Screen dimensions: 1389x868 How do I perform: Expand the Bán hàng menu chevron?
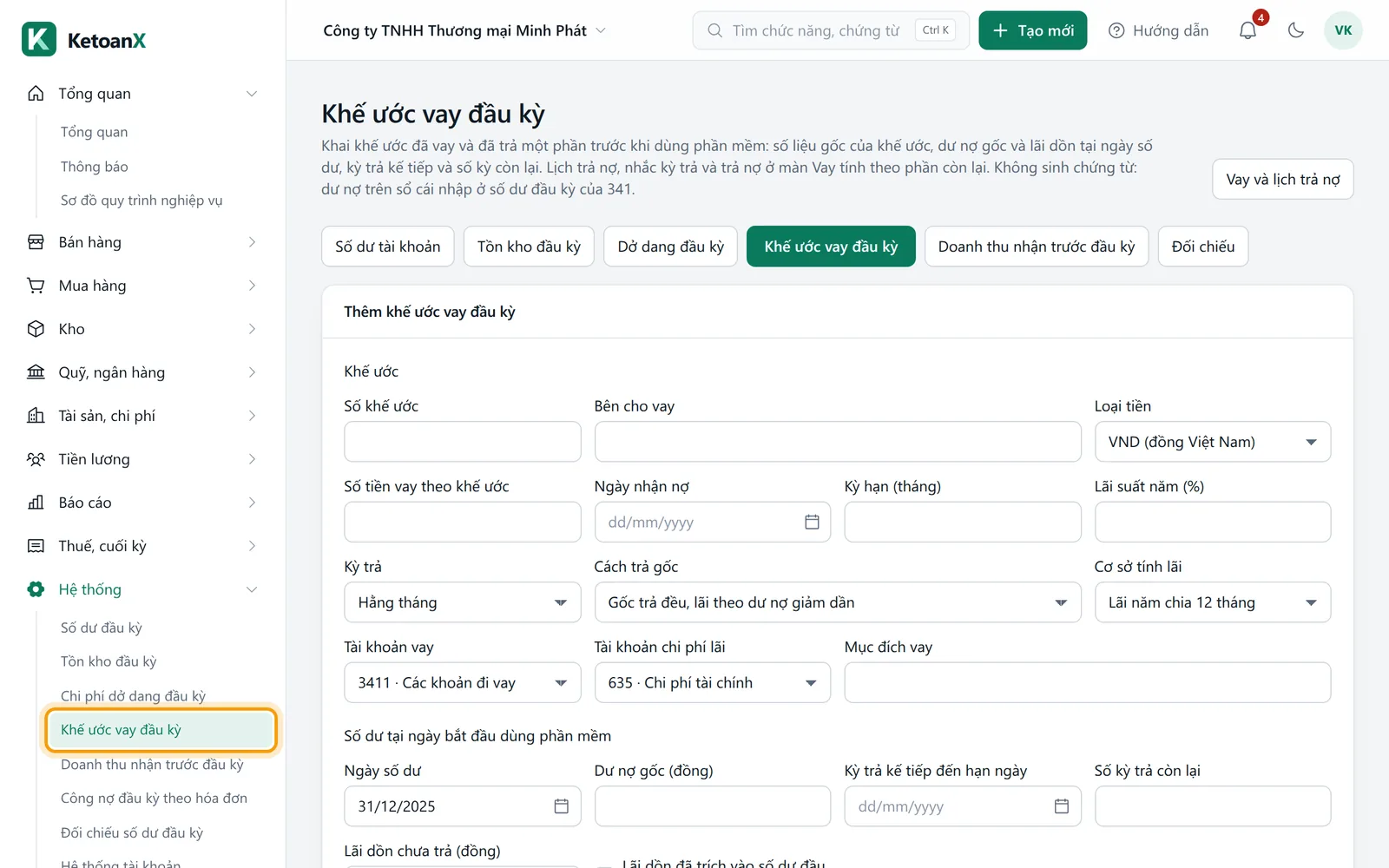click(x=252, y=242)
